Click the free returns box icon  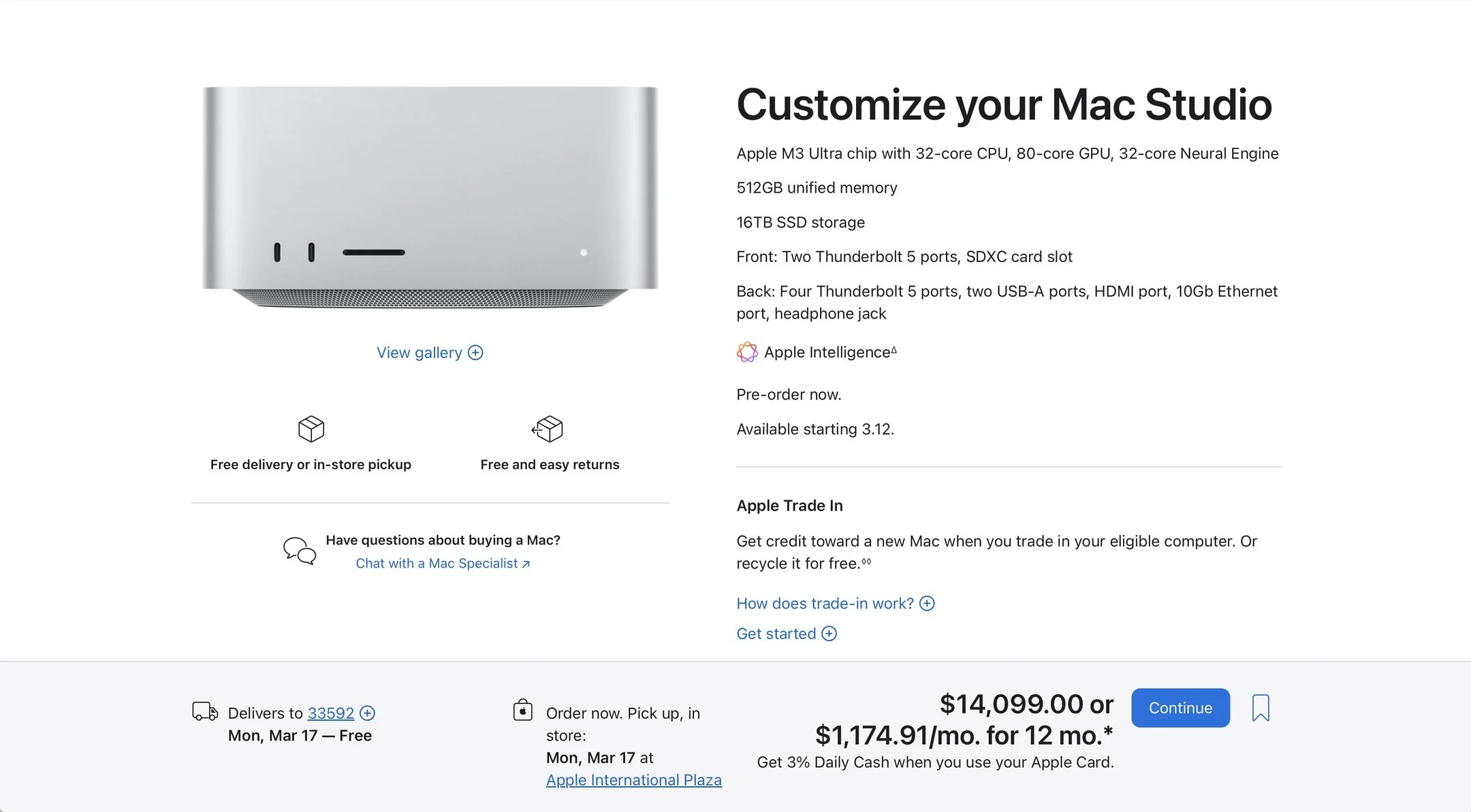click(x=548, y=429)
